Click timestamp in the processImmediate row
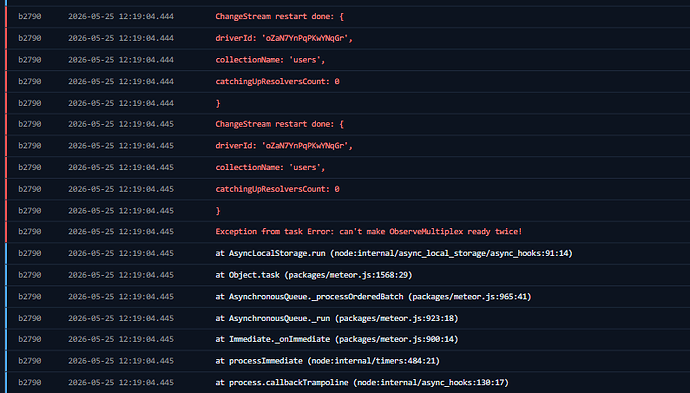This screenshot has height=393, width=690. (121, 360)
